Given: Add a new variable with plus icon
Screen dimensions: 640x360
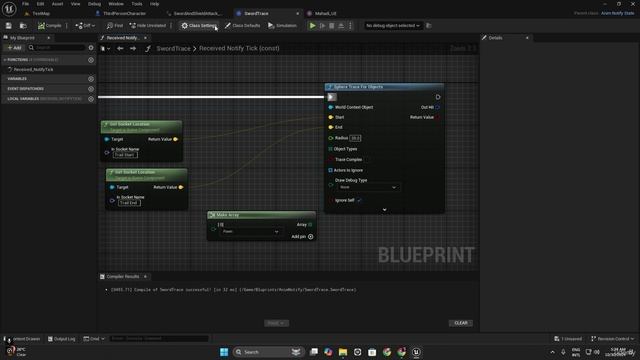Looking at the screenshot, I should click(x=91, y=79).
